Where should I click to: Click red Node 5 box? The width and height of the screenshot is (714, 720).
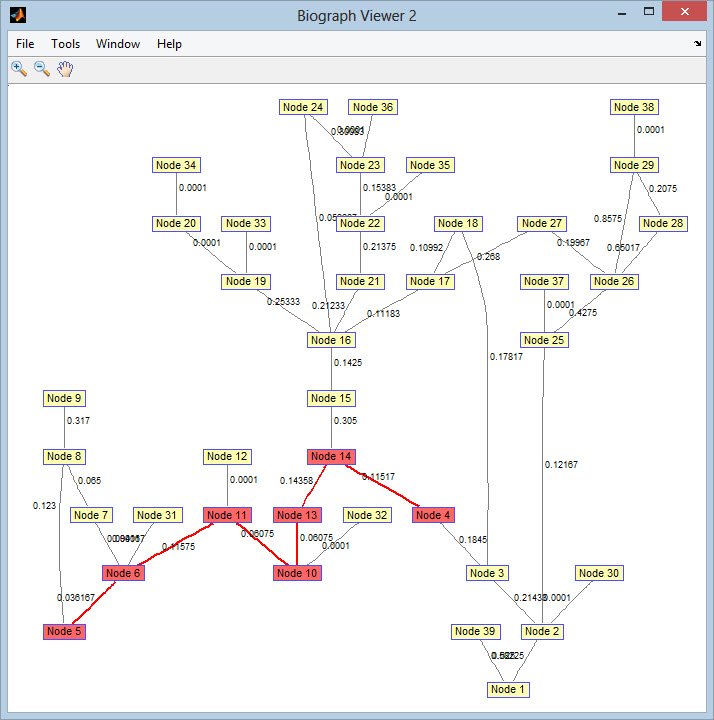point(65,632)
